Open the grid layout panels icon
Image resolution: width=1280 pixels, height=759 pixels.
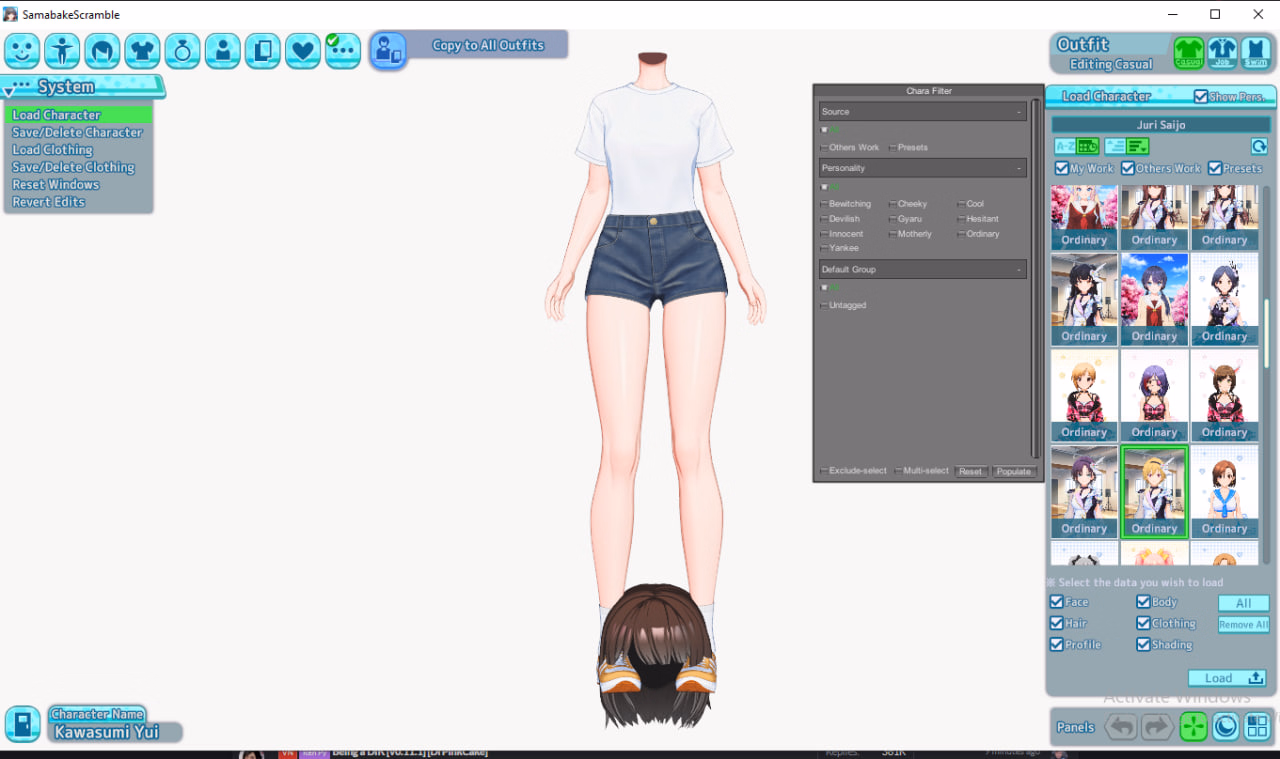[x=1257, y=726]
